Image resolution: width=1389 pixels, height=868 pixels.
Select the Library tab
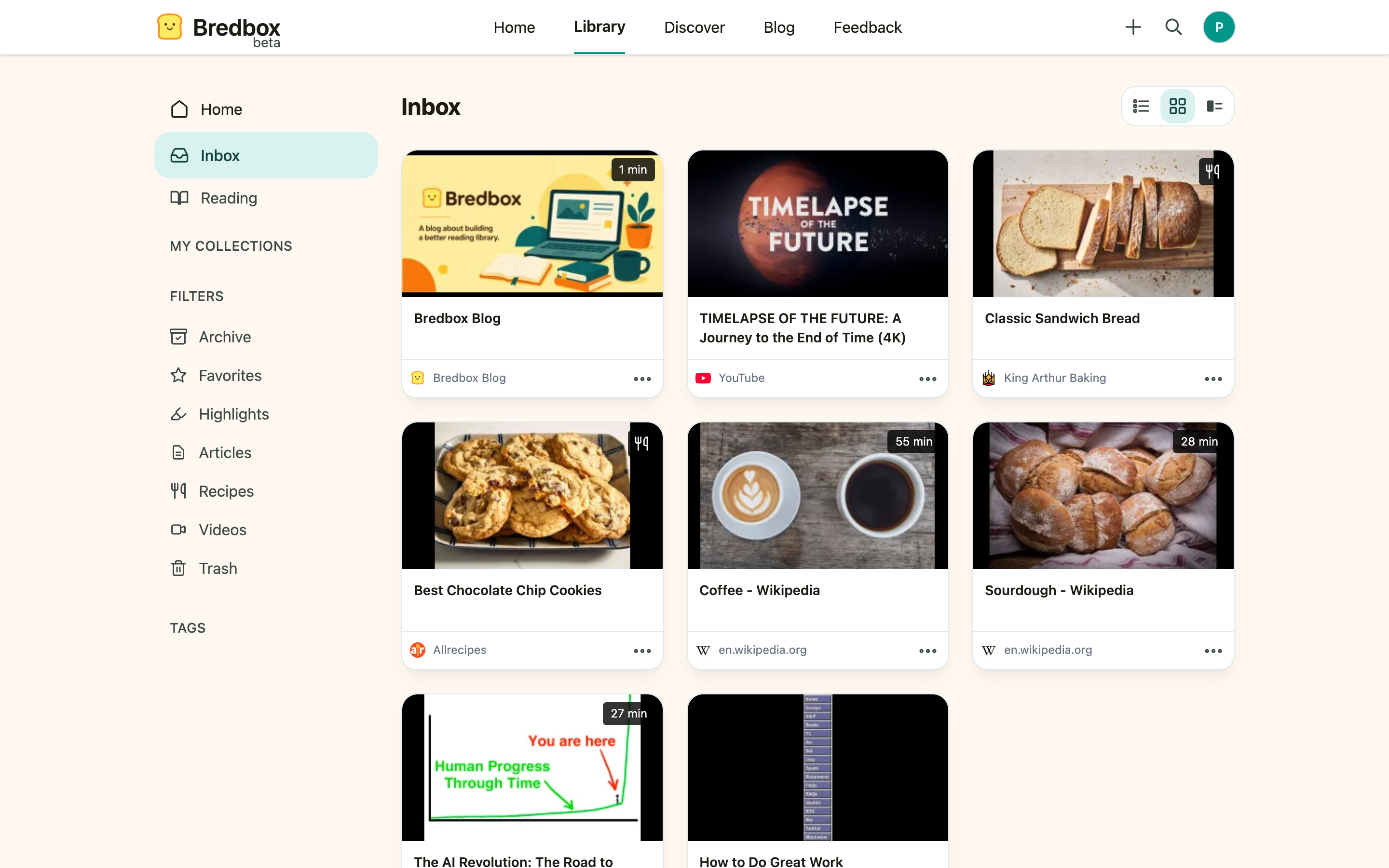tap(599, 27)
